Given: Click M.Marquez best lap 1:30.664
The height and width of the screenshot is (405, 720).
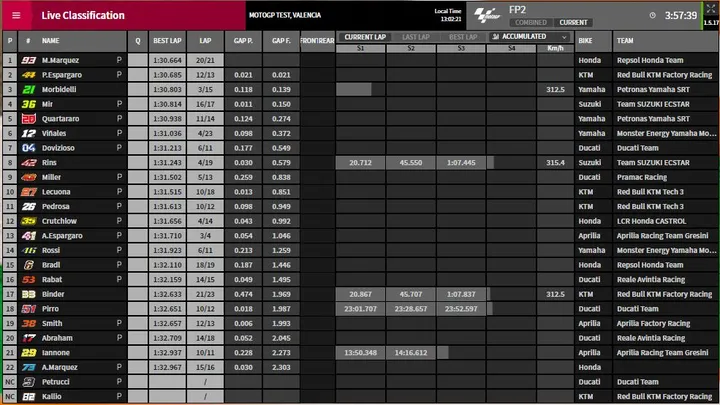Looking at the screenshot, I should pyautogui.click(x=167, y=60).
